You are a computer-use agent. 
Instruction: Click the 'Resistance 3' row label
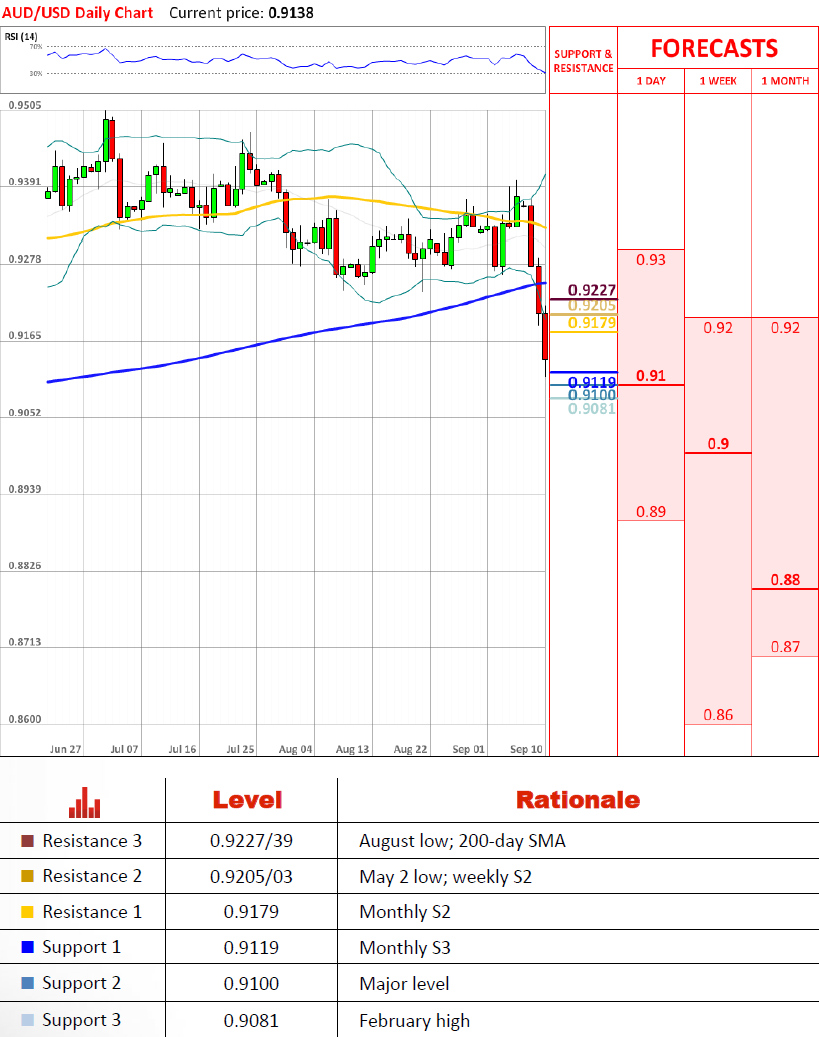pyautogui.click(x=92, y=841)
